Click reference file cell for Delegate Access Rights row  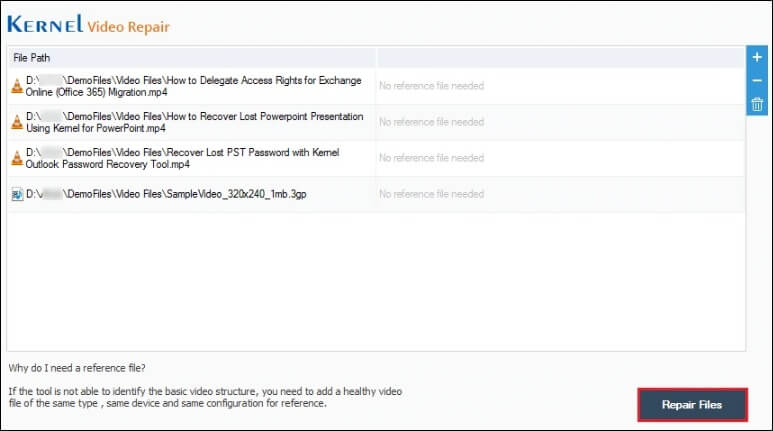(x=561, y=86)
